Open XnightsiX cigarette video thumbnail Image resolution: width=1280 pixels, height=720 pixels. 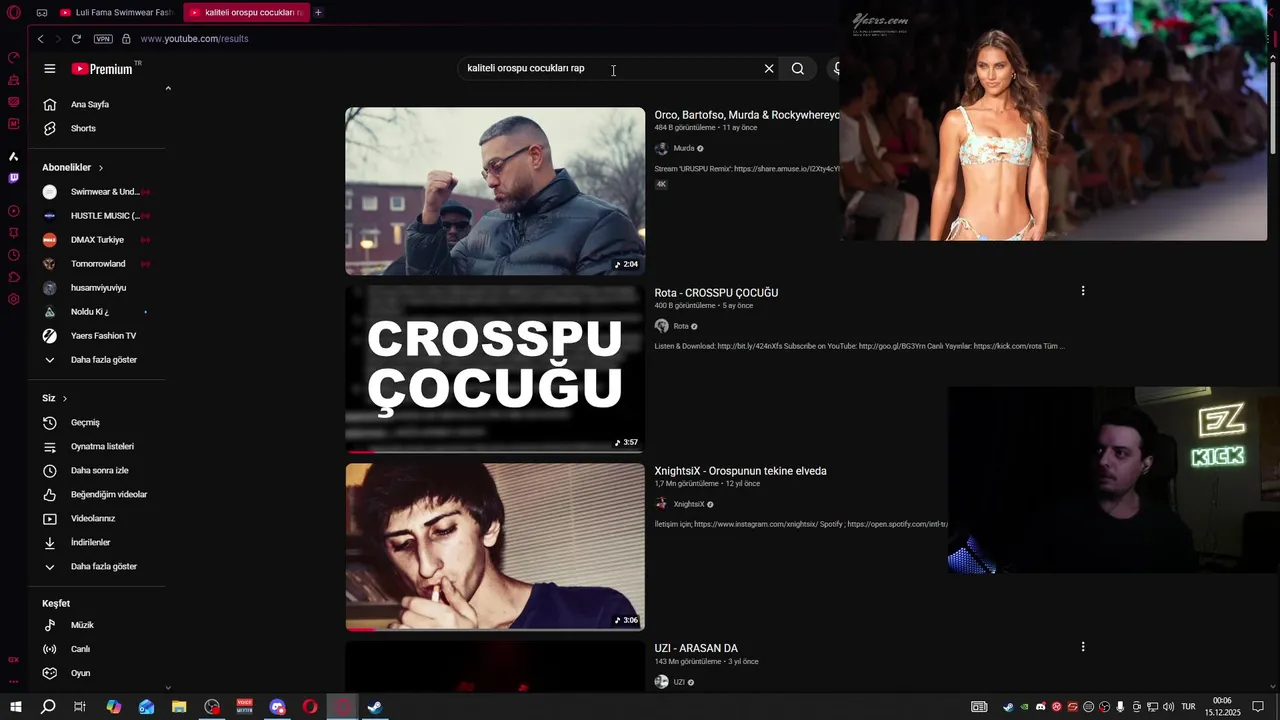point(495,547)
